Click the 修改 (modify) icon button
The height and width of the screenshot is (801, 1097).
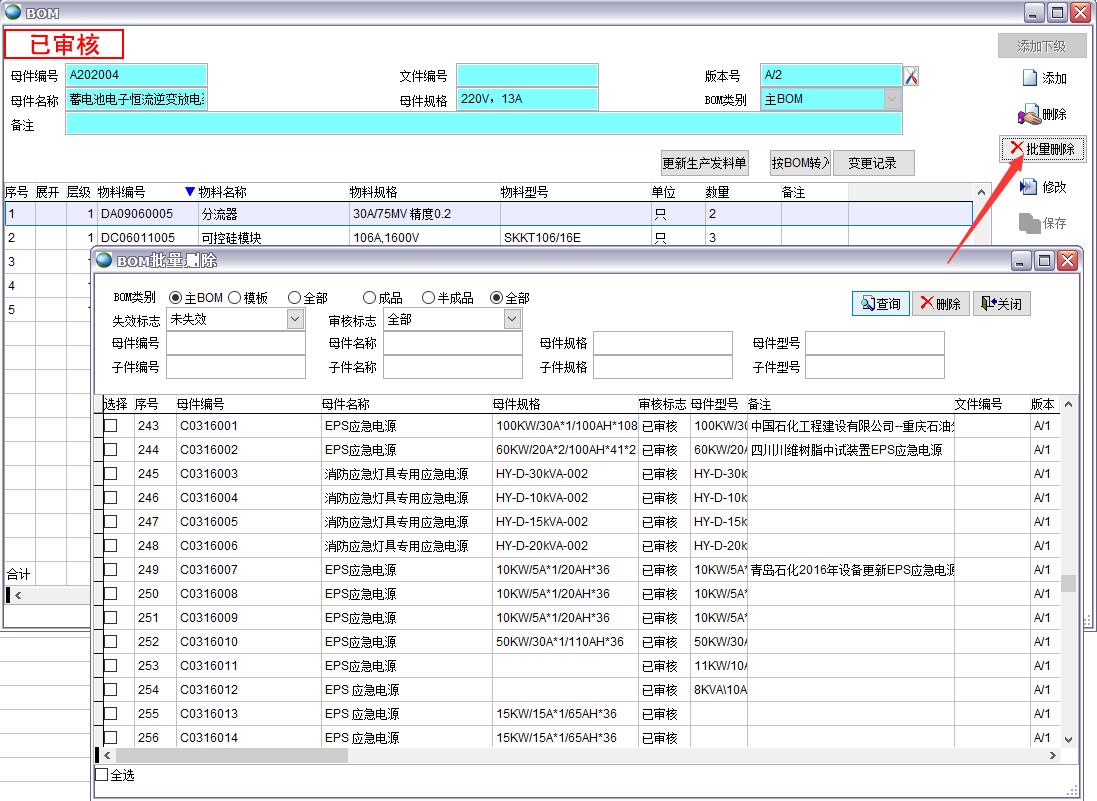pos(1043,187)
